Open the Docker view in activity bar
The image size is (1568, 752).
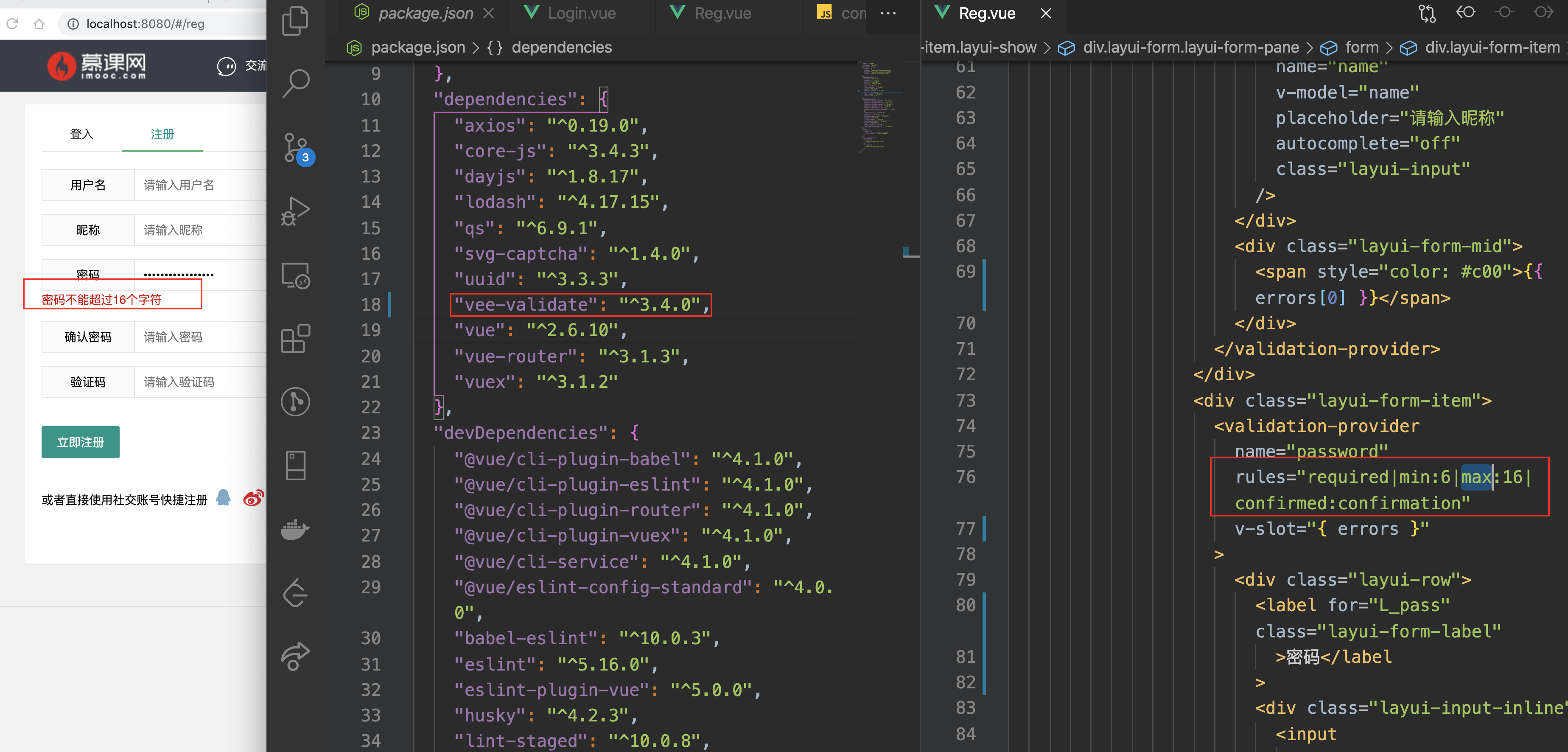click(296, 529)
